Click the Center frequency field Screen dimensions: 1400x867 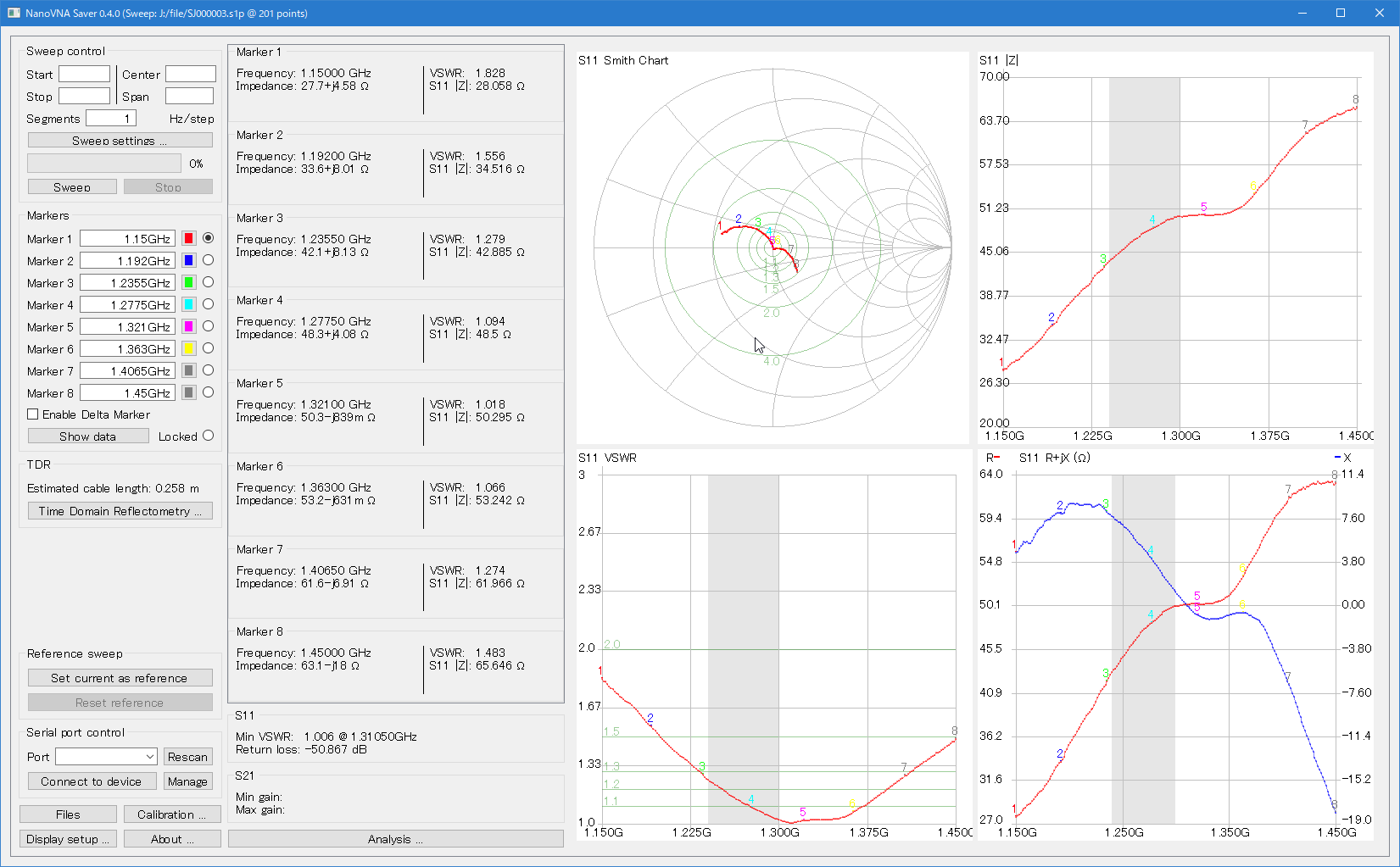[x=191, y=74]
